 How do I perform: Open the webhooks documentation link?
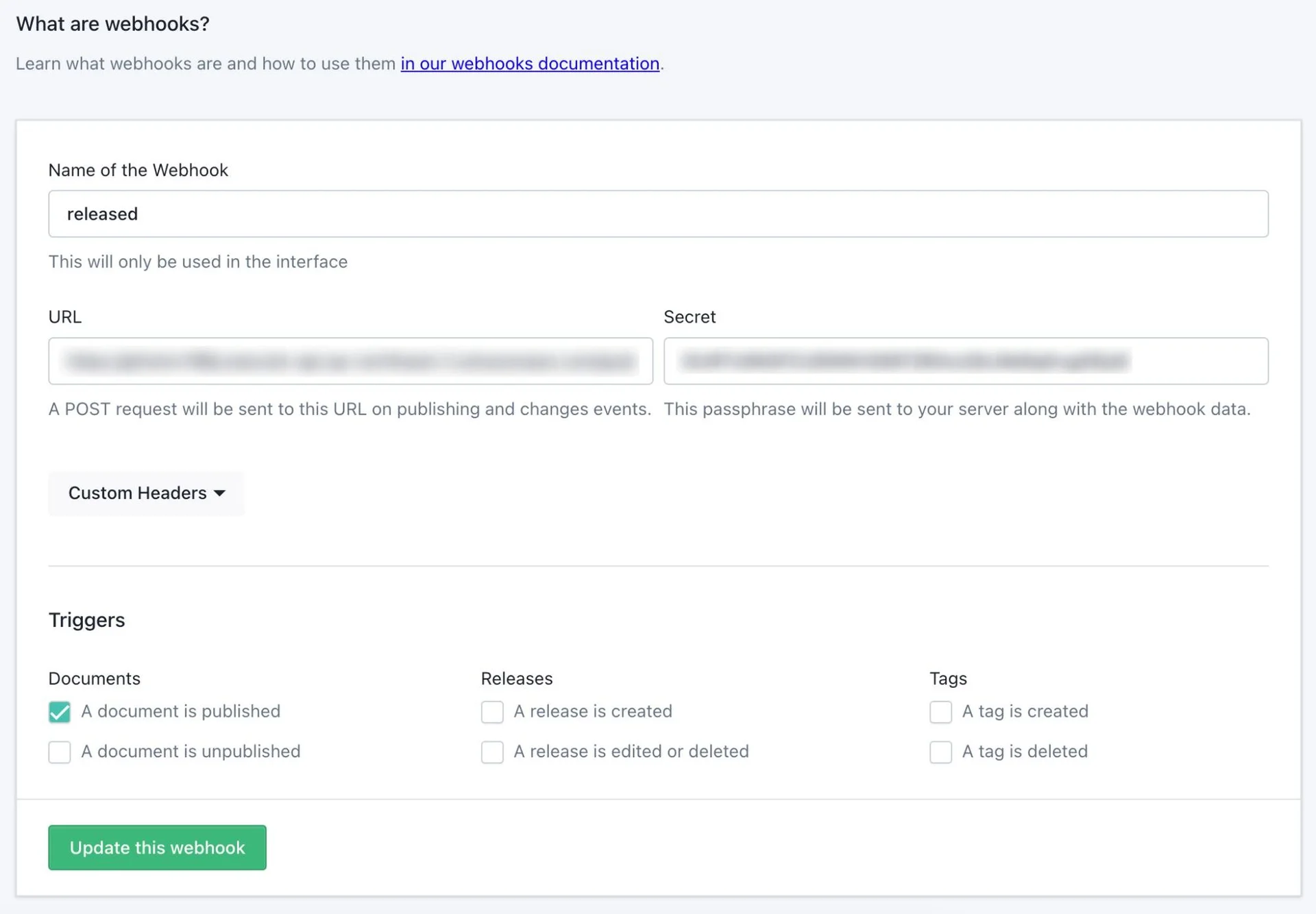pos(529,64)
